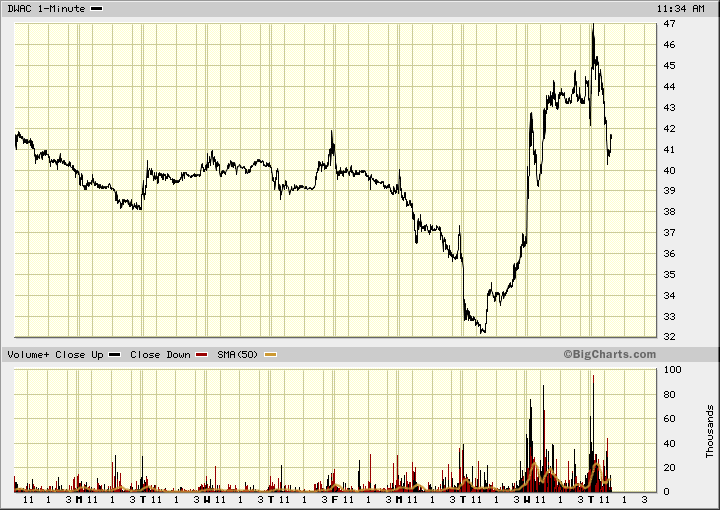Click the 43 label on the price axis
720x510 pixels.
pyautogui.click(x=669, y=107)
